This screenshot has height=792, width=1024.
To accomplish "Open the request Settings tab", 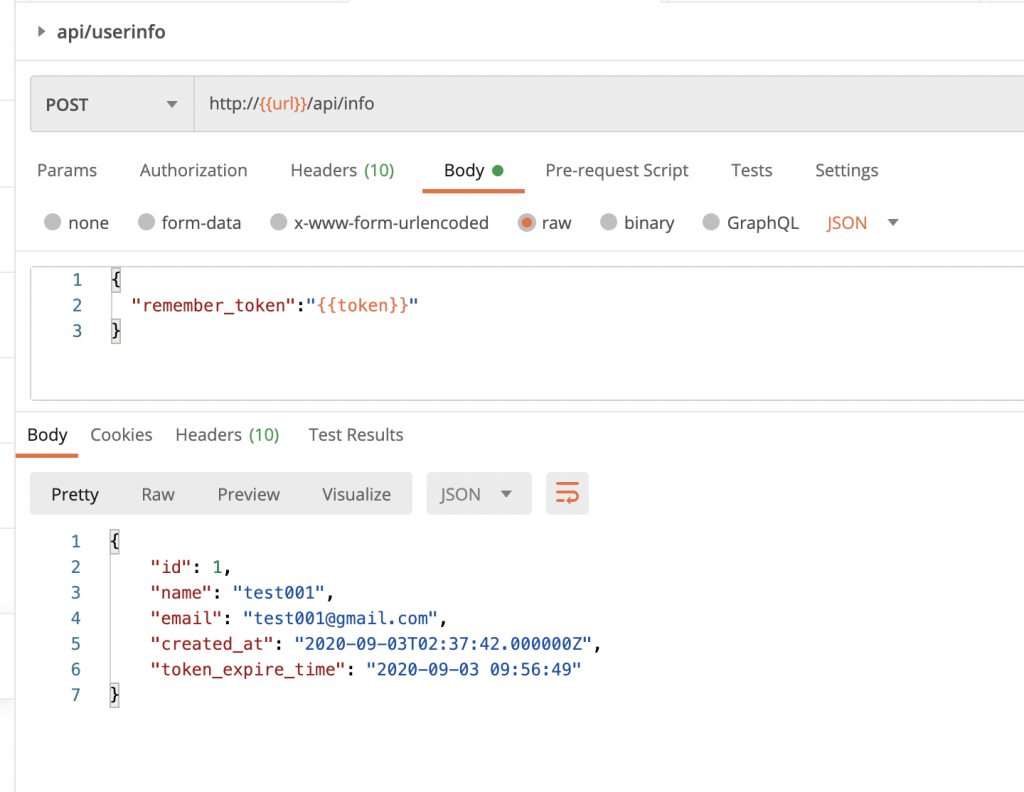I will (x=846, y=170).
